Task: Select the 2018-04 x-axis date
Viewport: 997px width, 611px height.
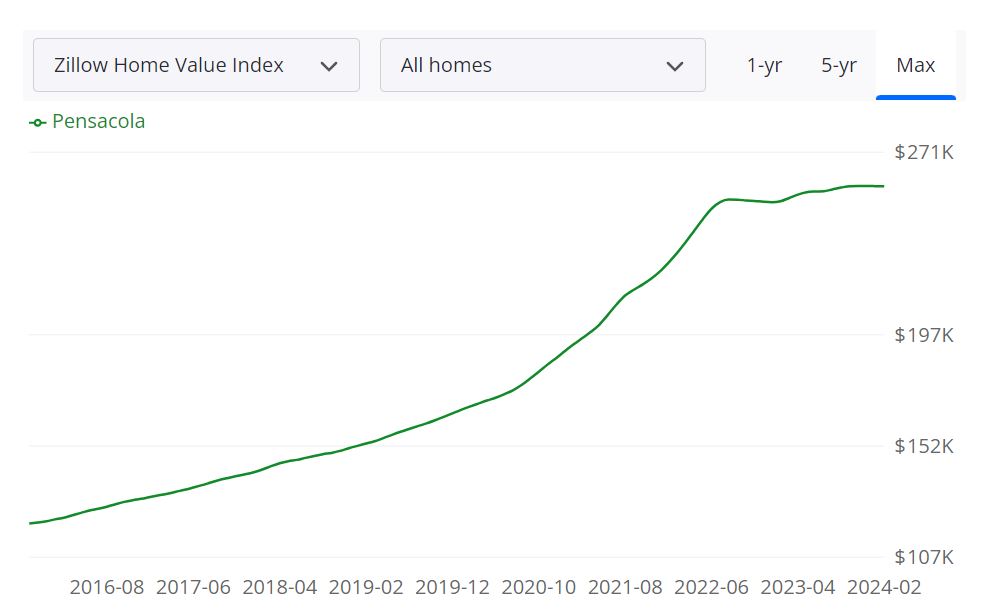Action: pyautogui.click(x=280, y=587)
